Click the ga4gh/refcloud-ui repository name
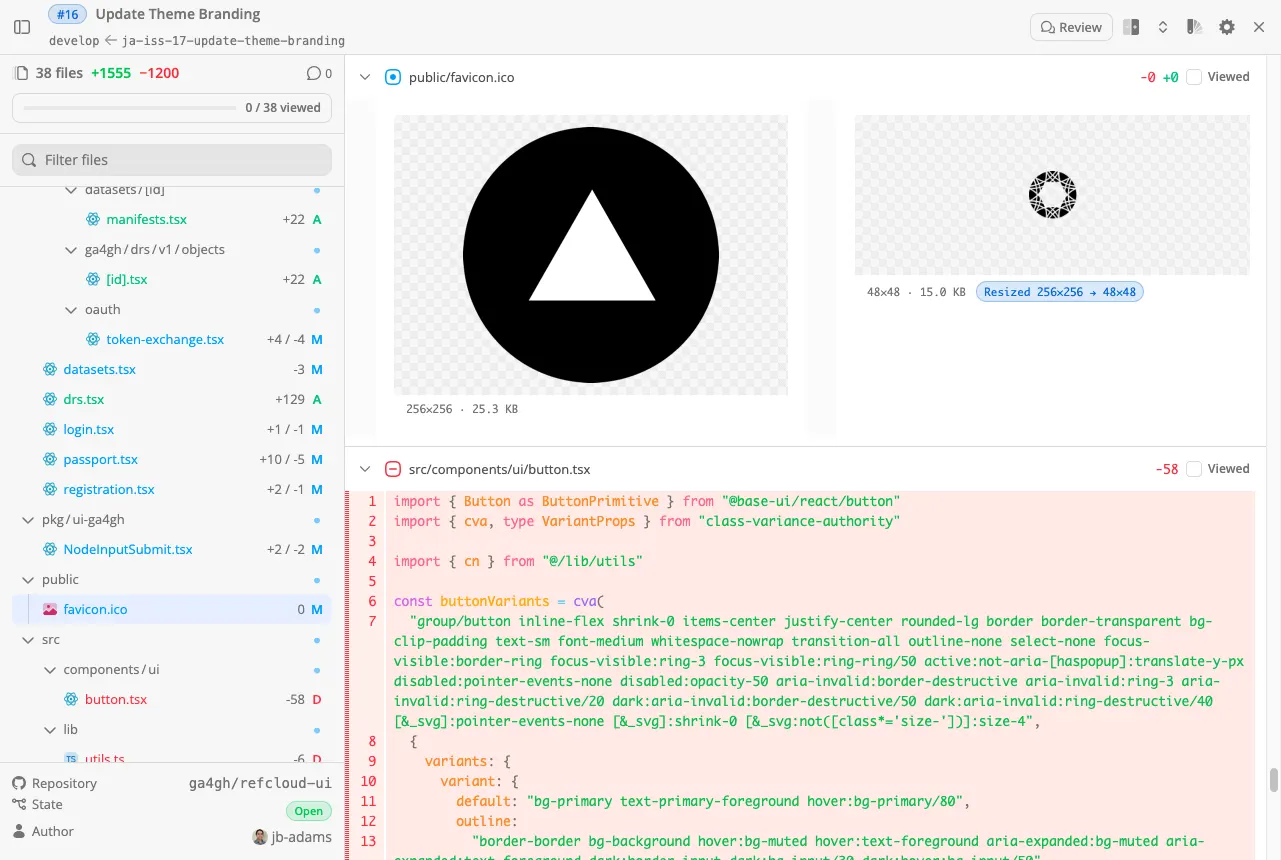The height and width of the screenshot is (860, 1281). [260, 783]
